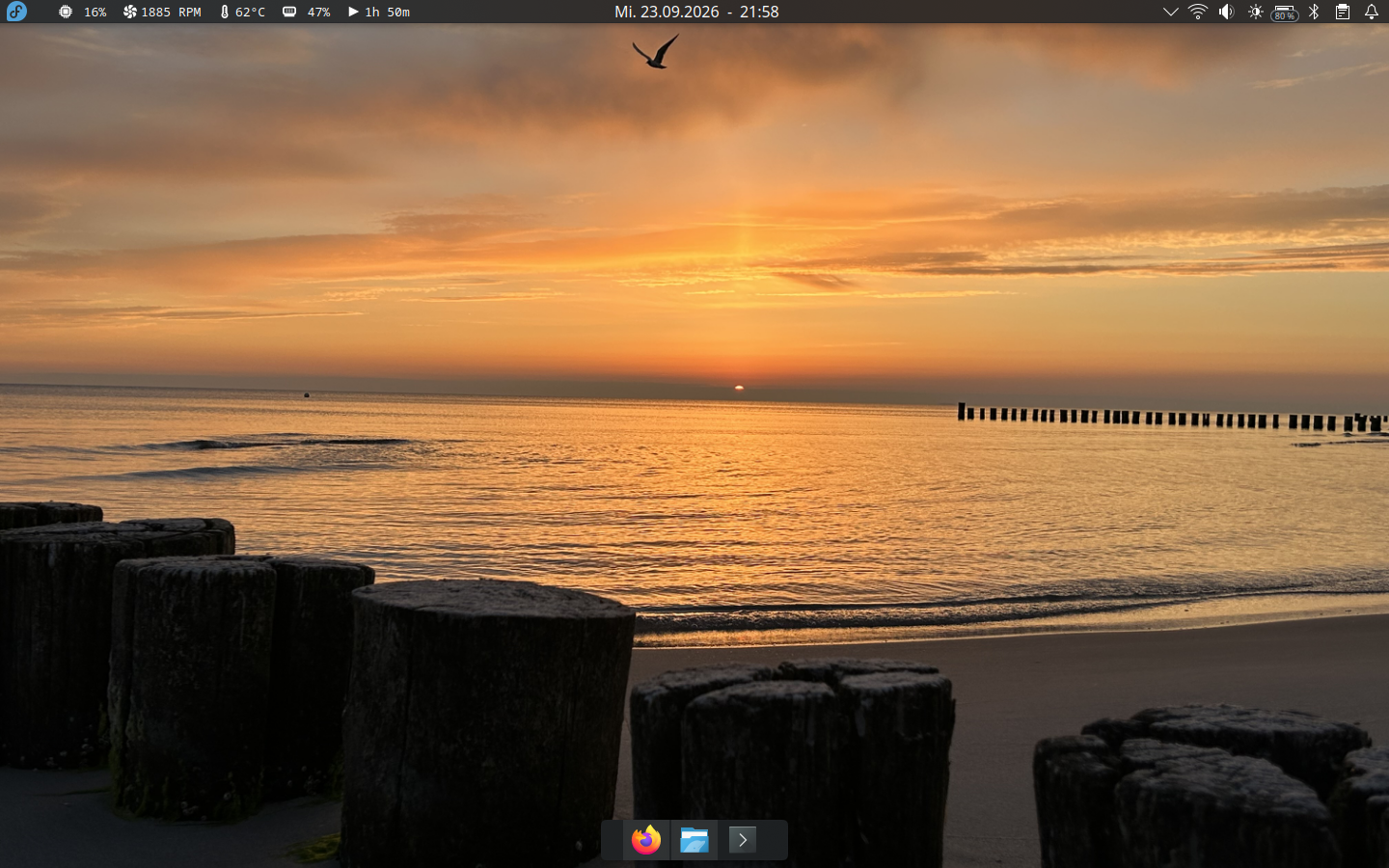The width and height of the screenshot is (1389, 868).
Task: Click the 16% CPU percentage text
Action: [95, 12]
